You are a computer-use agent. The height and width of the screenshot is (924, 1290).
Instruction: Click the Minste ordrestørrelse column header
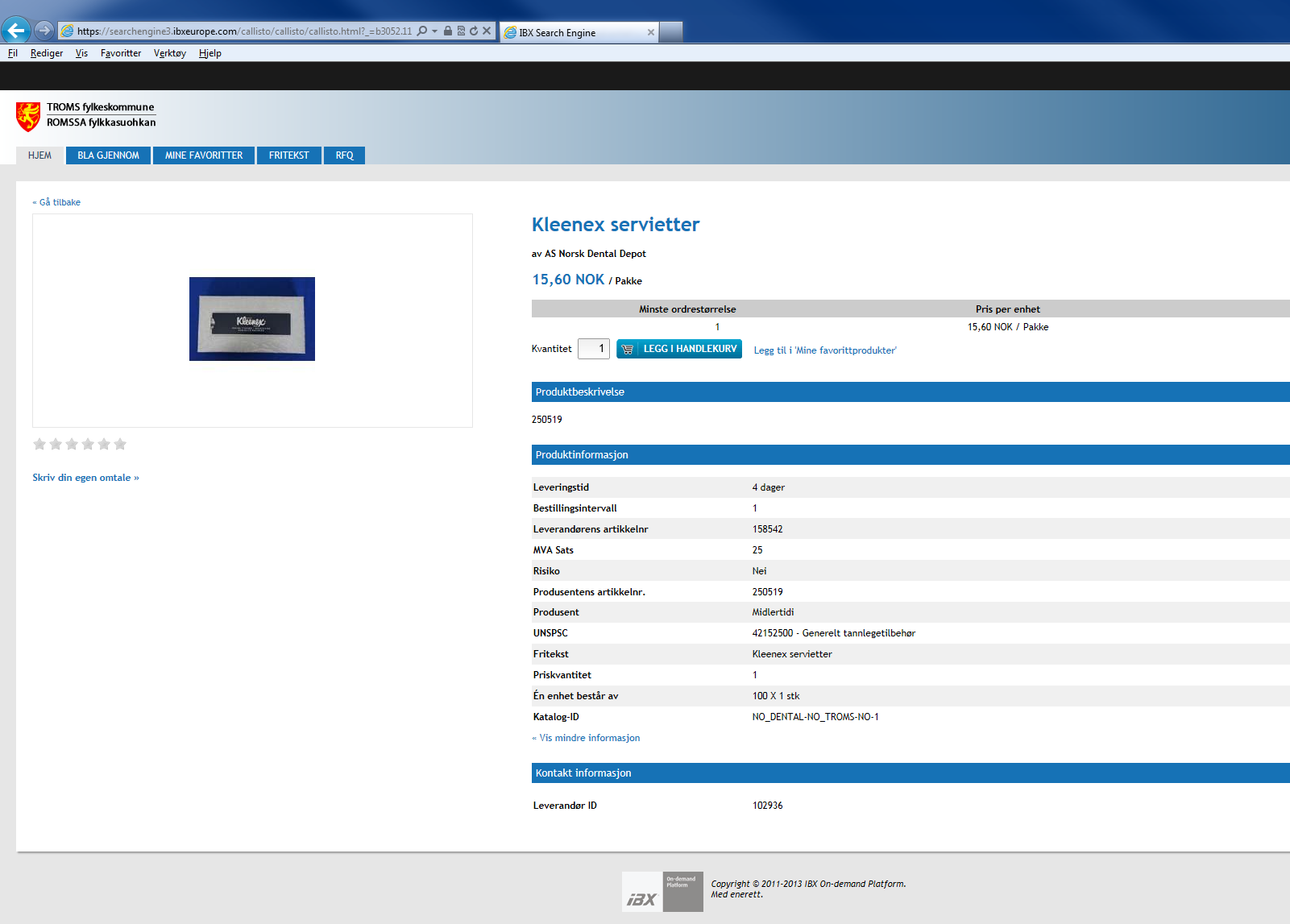click(687, 309)
